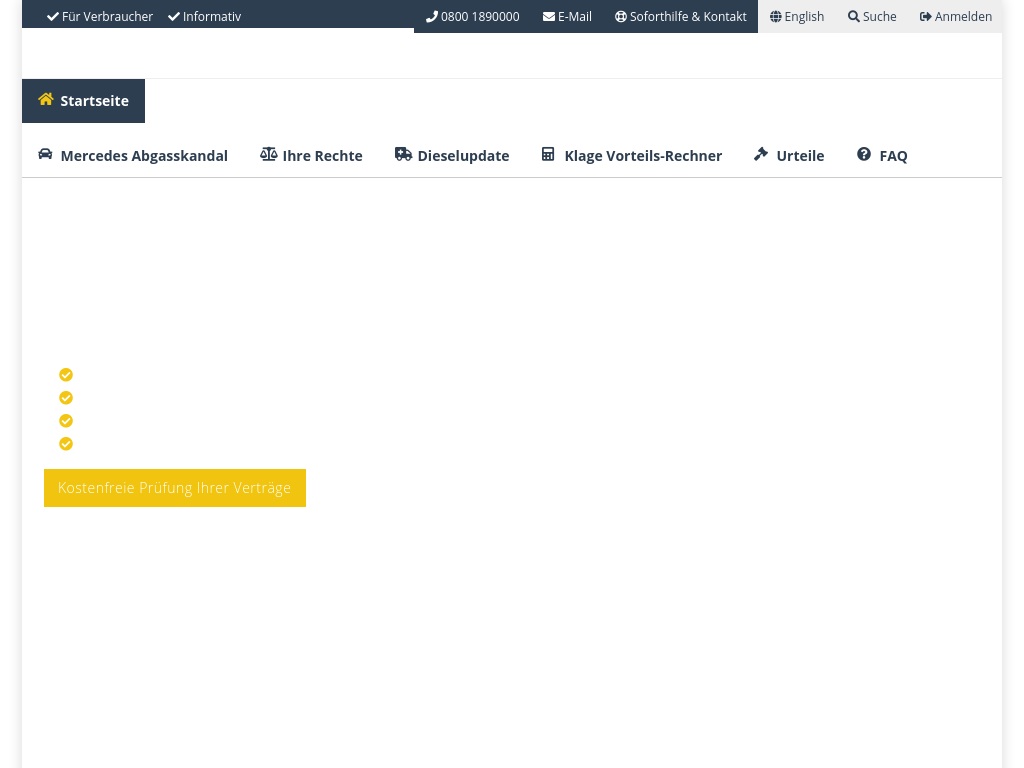1024x768 pixels.
Task: Click the home icon beside Startseite
Action: coord(46,99)
